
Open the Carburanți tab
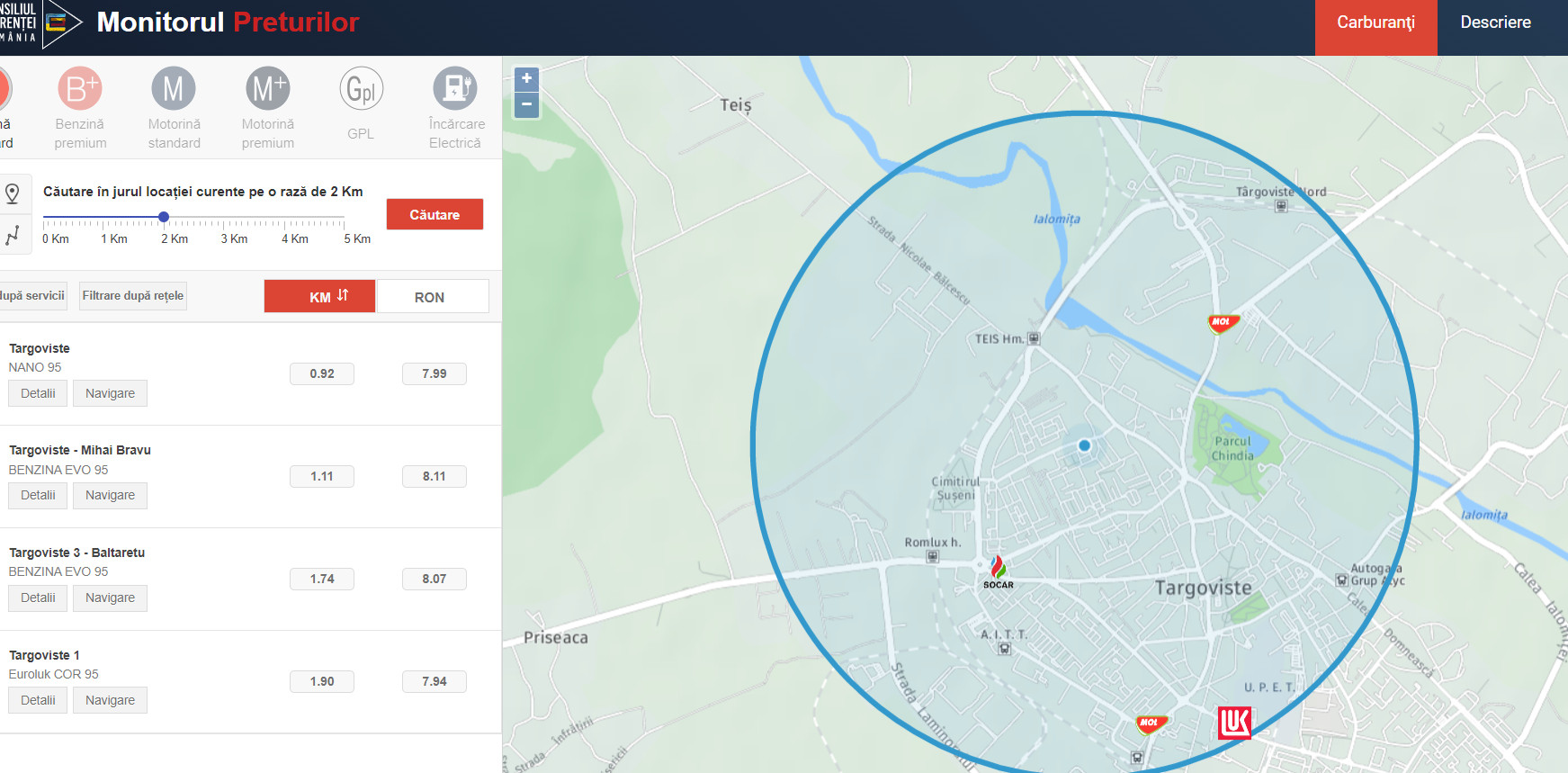pos(1375,23)
